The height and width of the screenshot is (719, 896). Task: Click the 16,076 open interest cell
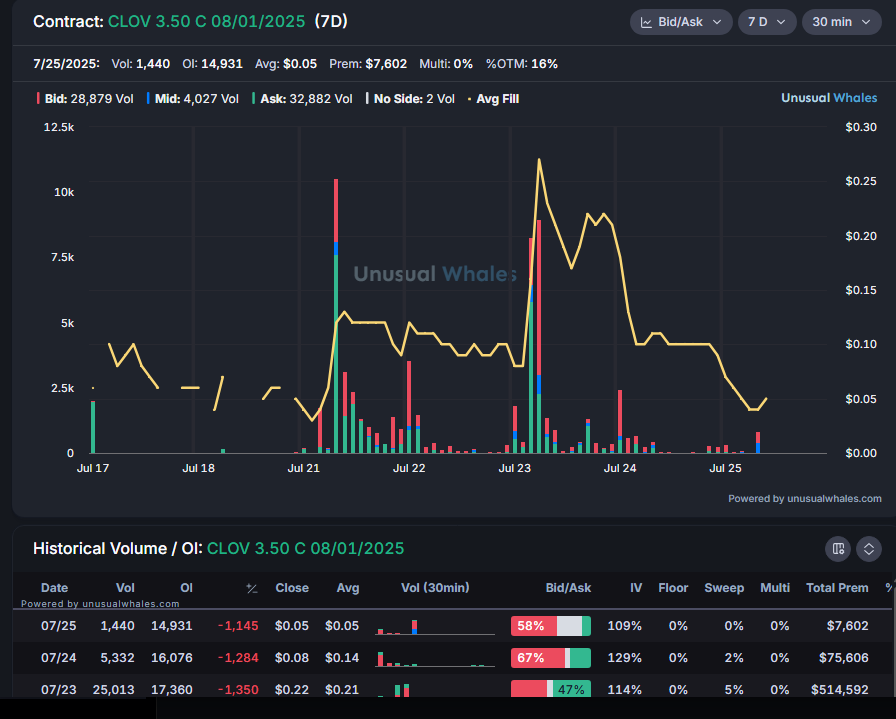(171, 658)
